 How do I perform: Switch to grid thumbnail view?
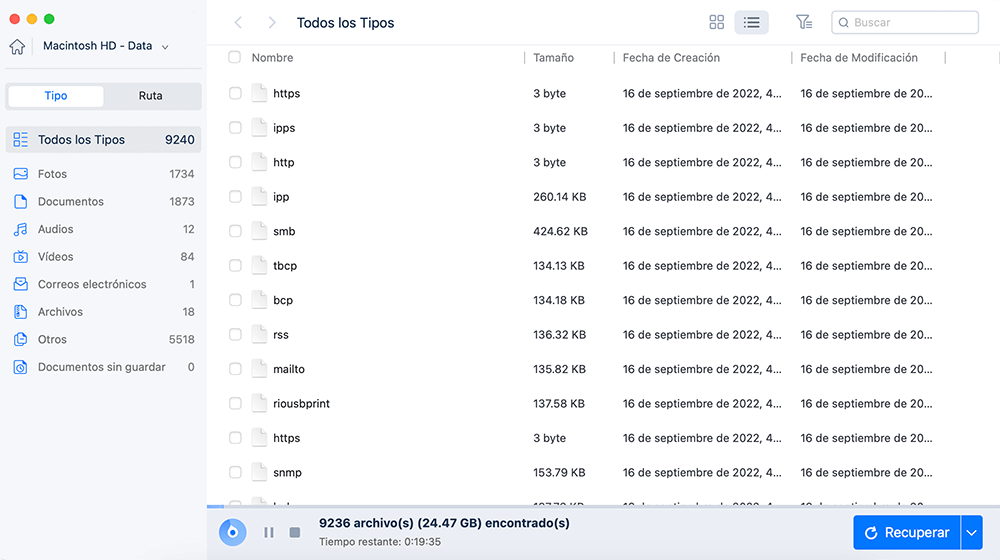coord(717,22)
